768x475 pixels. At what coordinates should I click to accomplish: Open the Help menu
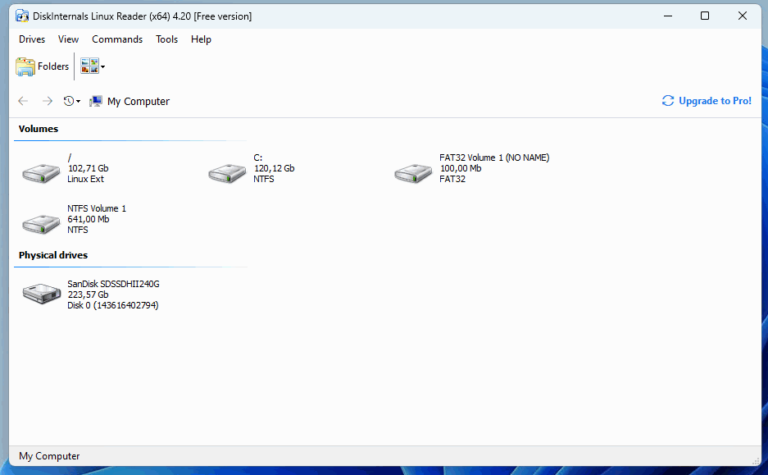(201, 39)
